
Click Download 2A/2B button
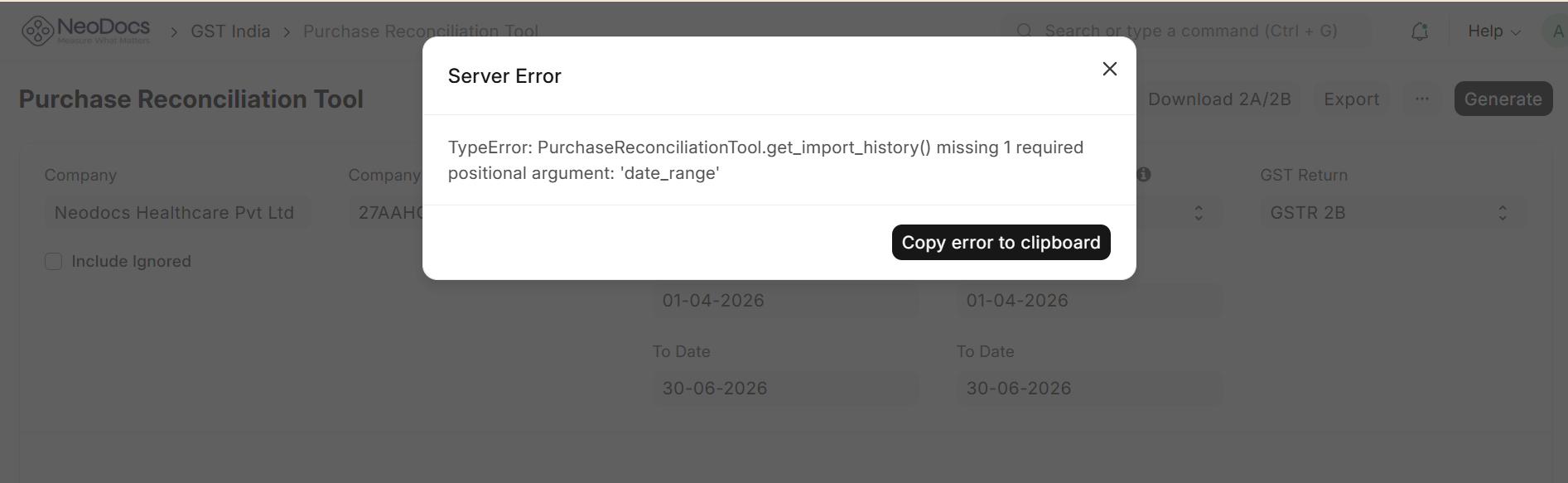[1218, 99]
